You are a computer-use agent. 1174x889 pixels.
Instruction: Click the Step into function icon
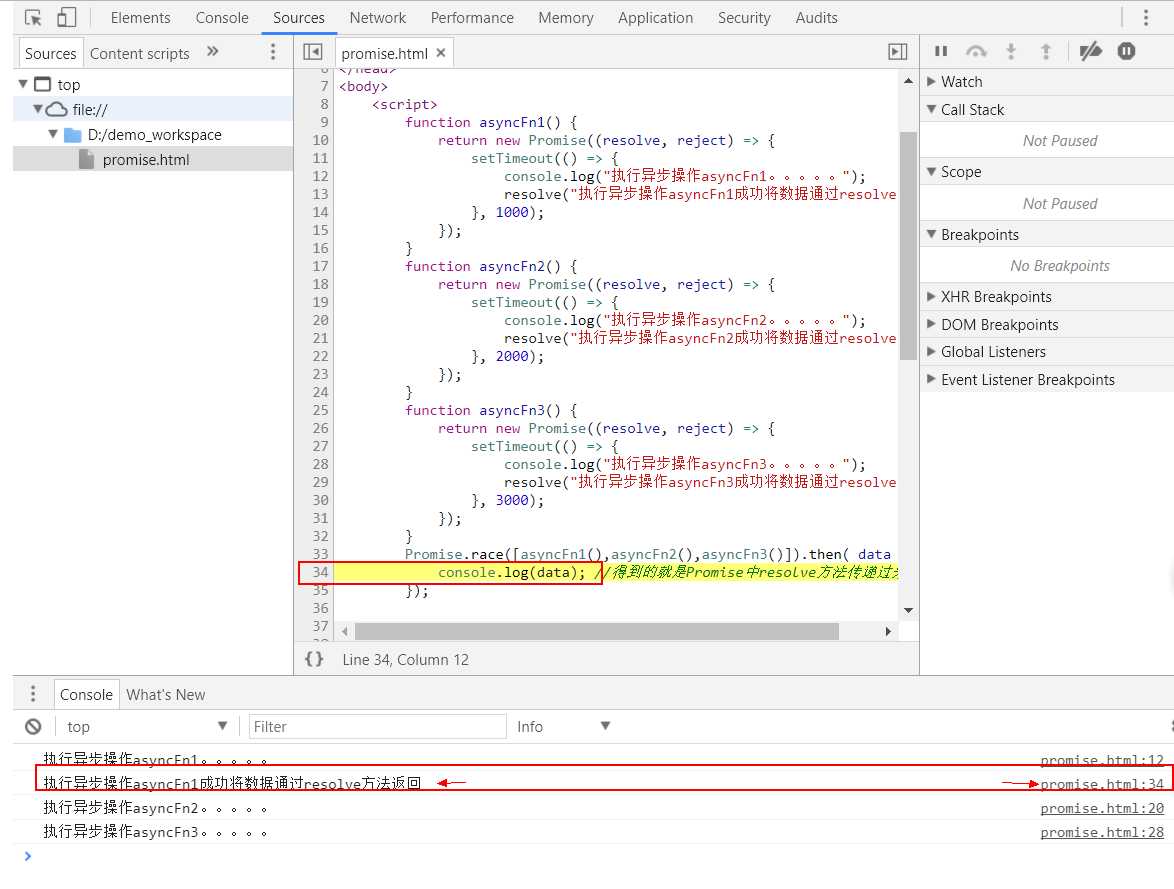[x=1011, y=51]
